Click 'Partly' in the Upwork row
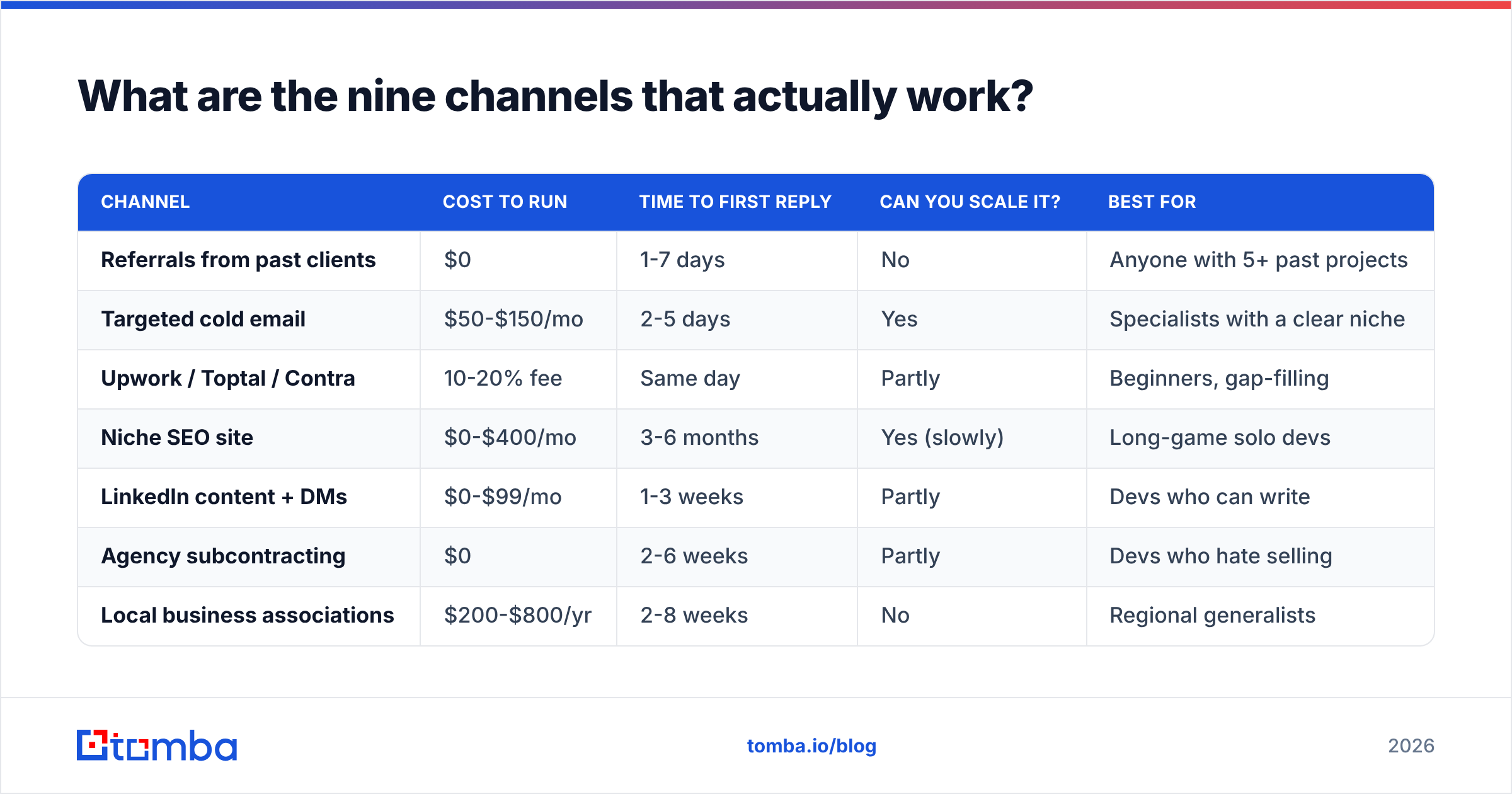1512x794 pixels. coord(910,379)
